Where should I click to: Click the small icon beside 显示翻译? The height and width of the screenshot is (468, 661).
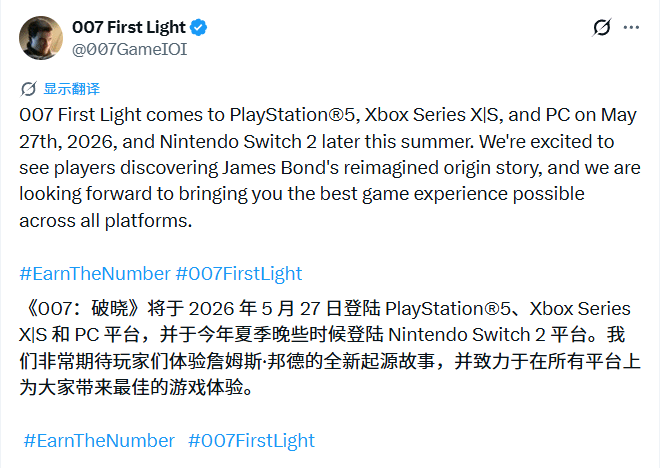click(29, 89)
